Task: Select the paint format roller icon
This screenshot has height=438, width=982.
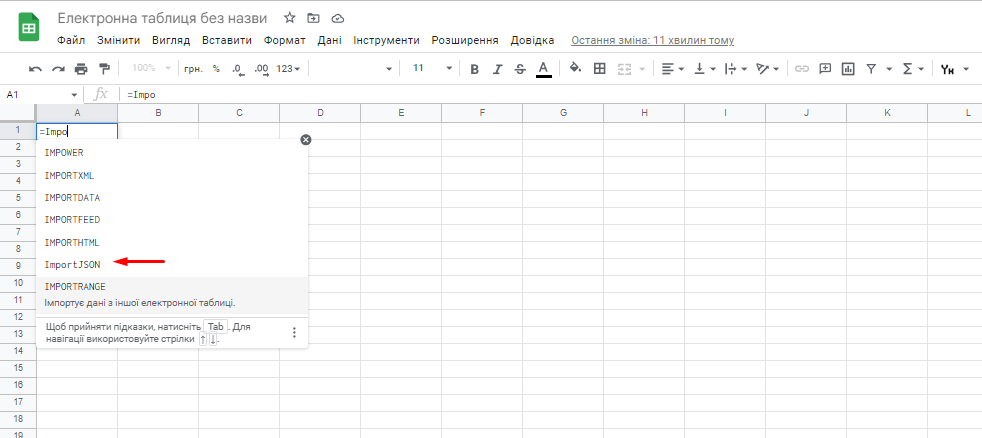Action: (104, 69)
